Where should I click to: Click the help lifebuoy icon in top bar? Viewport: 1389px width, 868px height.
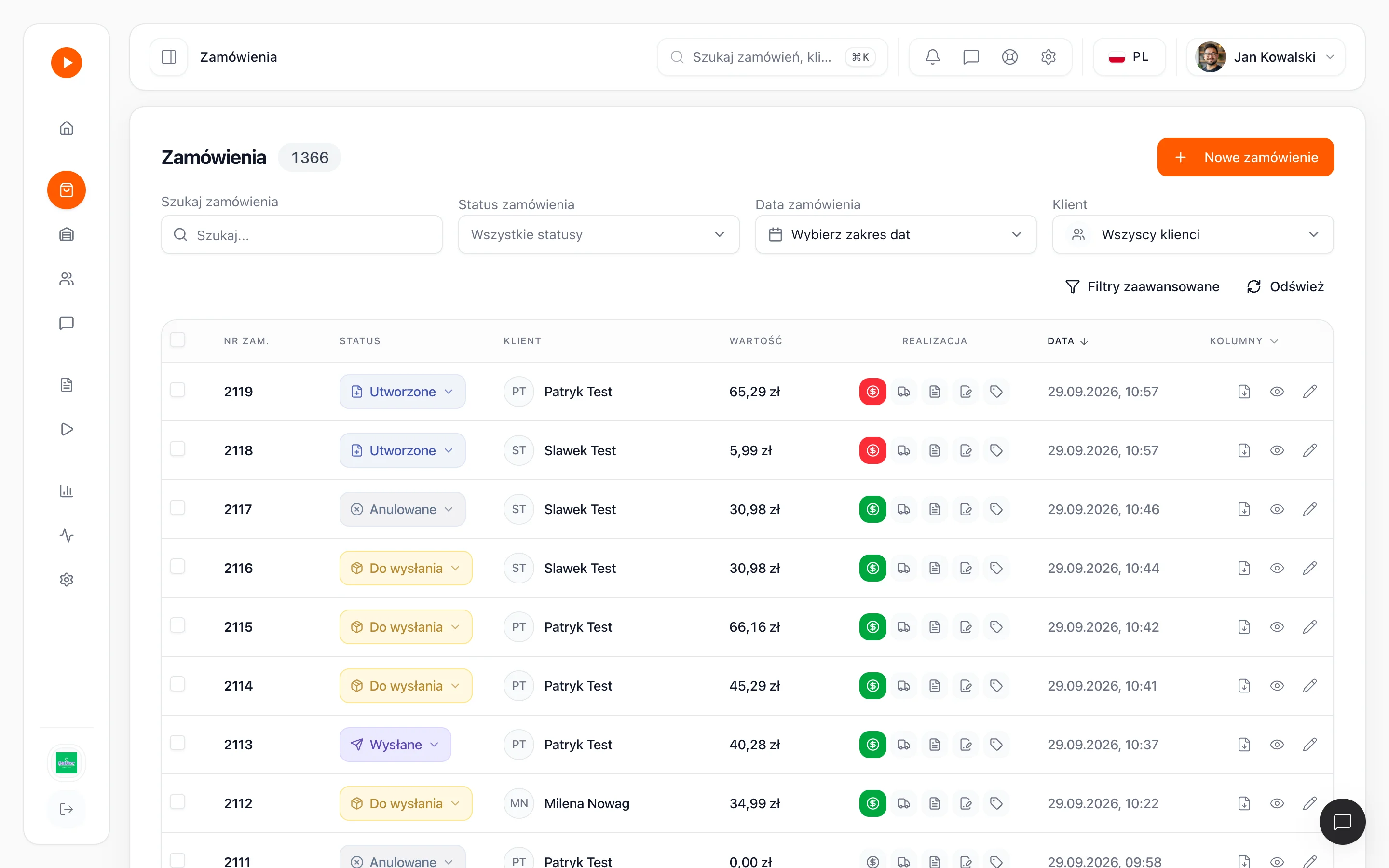(1009, 57)
